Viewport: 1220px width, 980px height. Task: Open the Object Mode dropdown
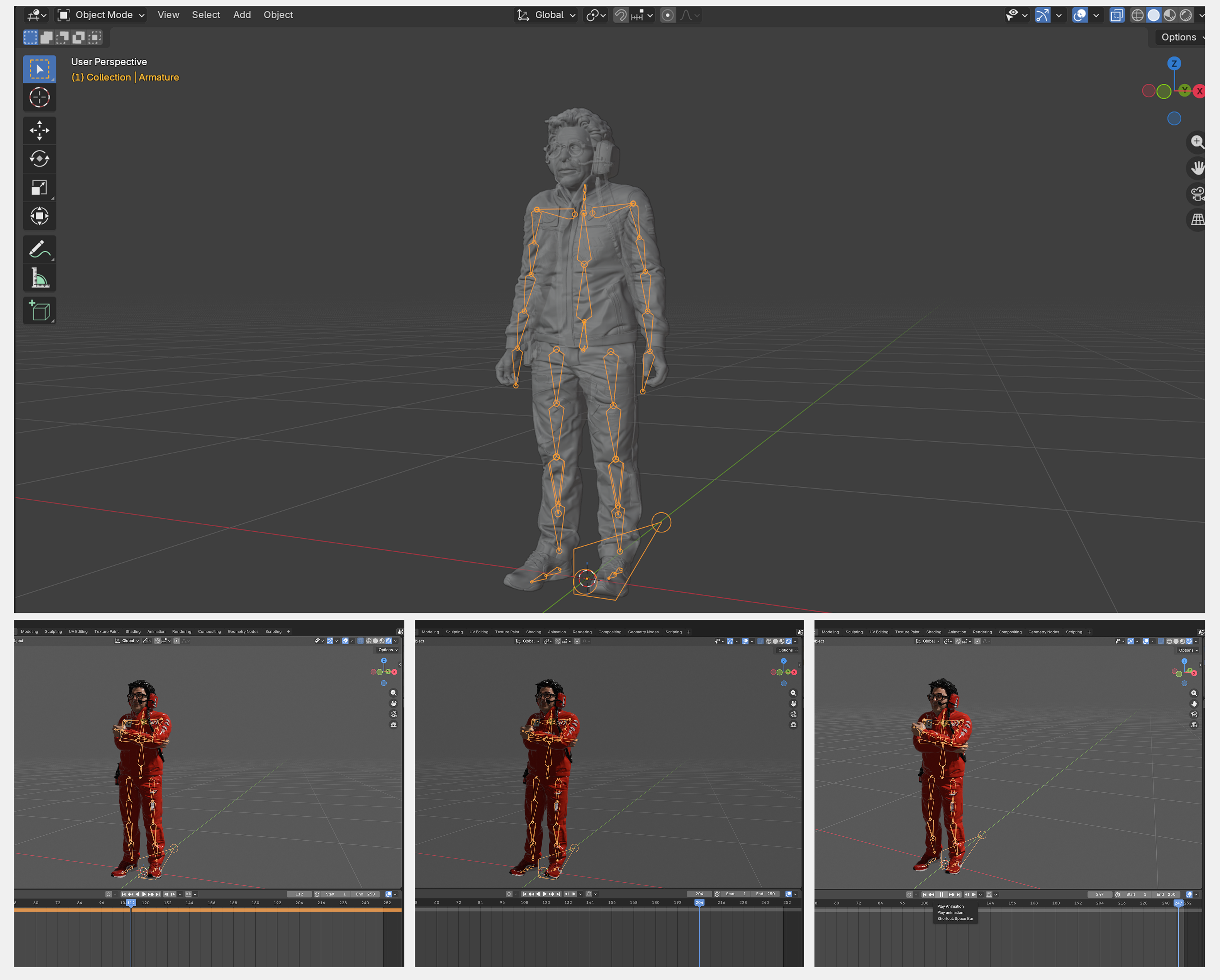coord(101,15)
